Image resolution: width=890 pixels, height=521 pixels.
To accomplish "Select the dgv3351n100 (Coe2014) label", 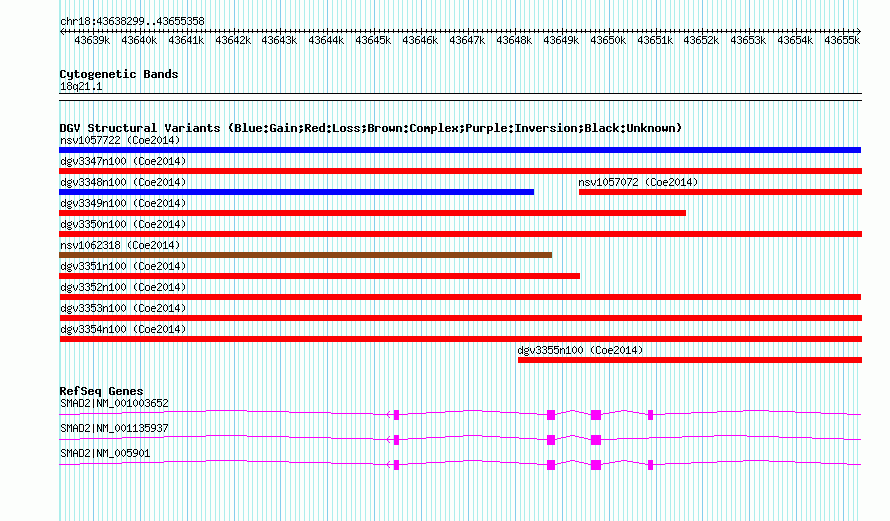I will point(123,266).
